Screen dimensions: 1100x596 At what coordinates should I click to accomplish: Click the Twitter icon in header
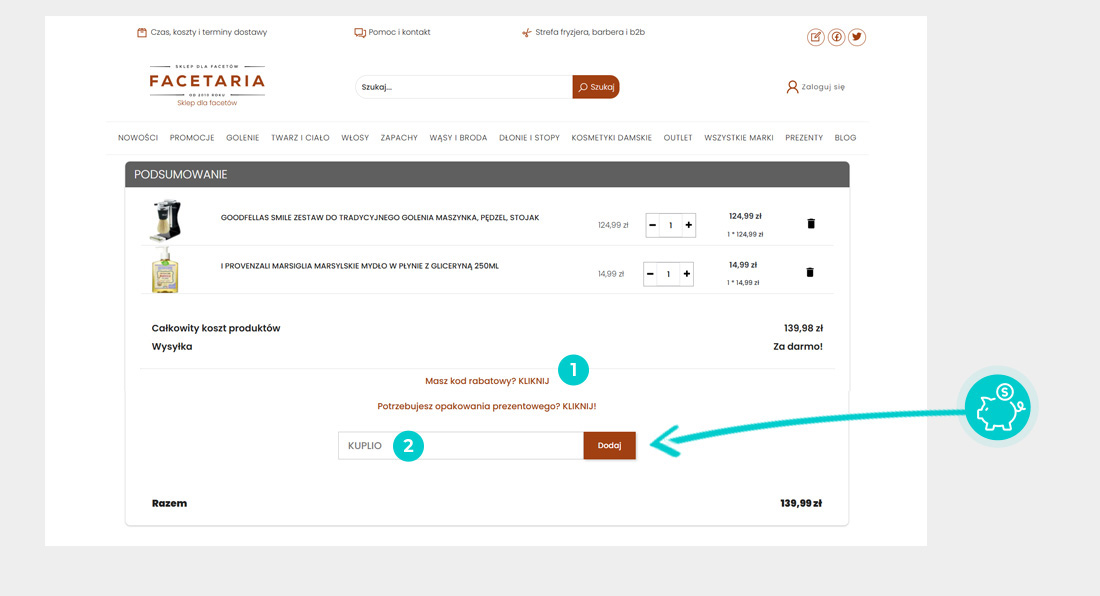857,37
